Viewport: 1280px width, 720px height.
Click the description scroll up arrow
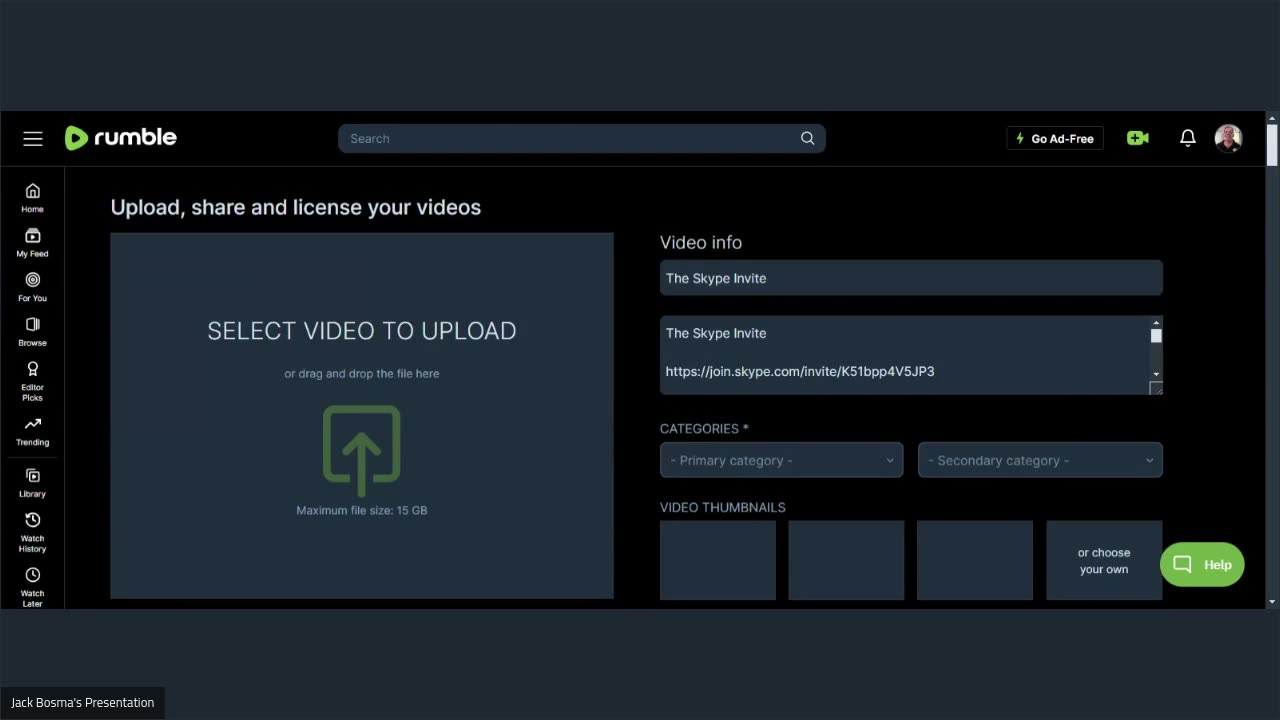click(1156, 323)
